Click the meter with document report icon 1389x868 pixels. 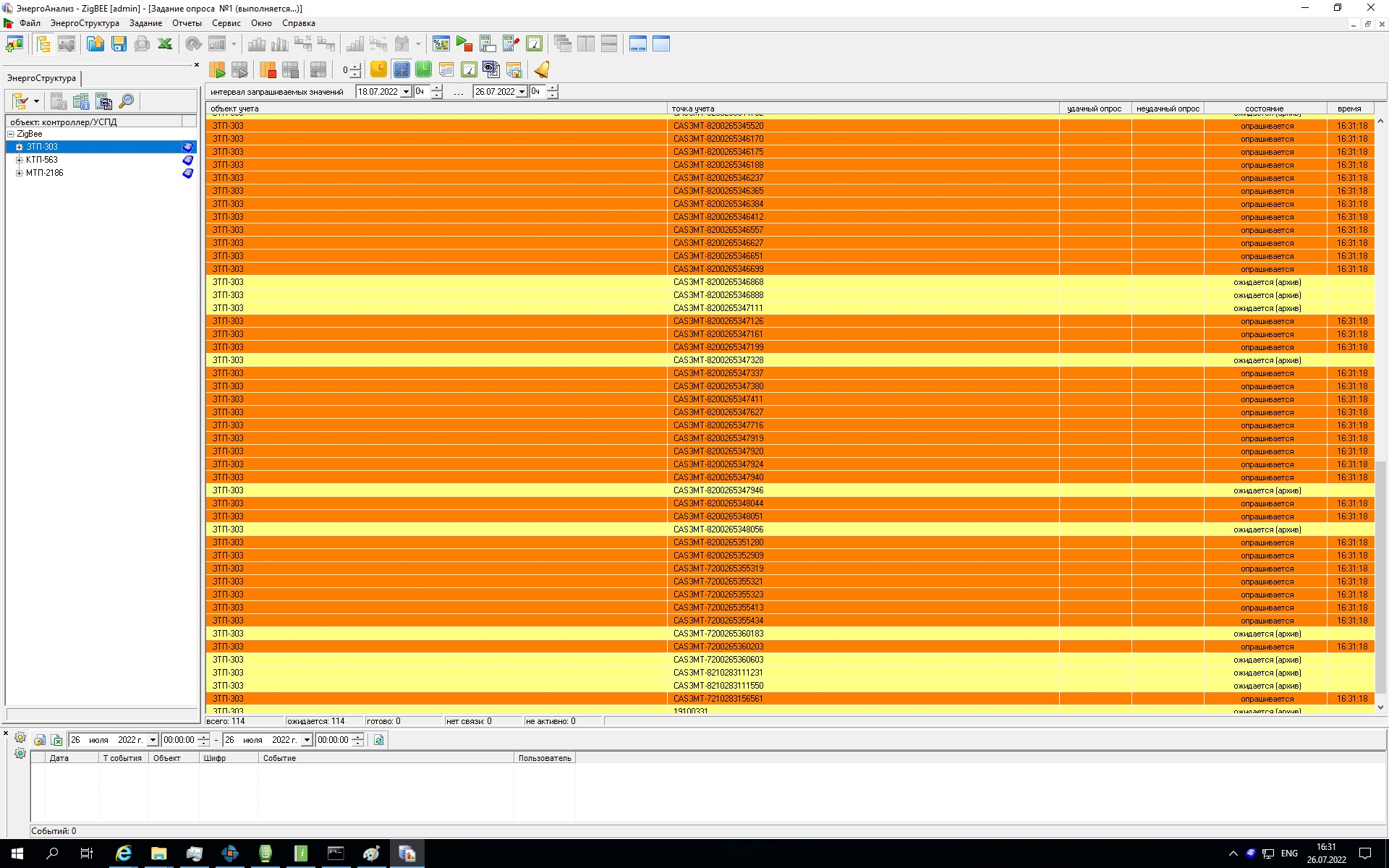[x=104, y=101]
